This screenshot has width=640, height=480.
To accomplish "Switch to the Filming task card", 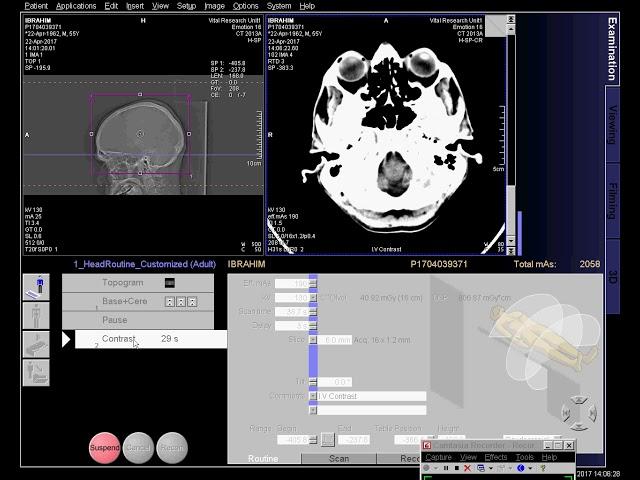I will (612, 201).
